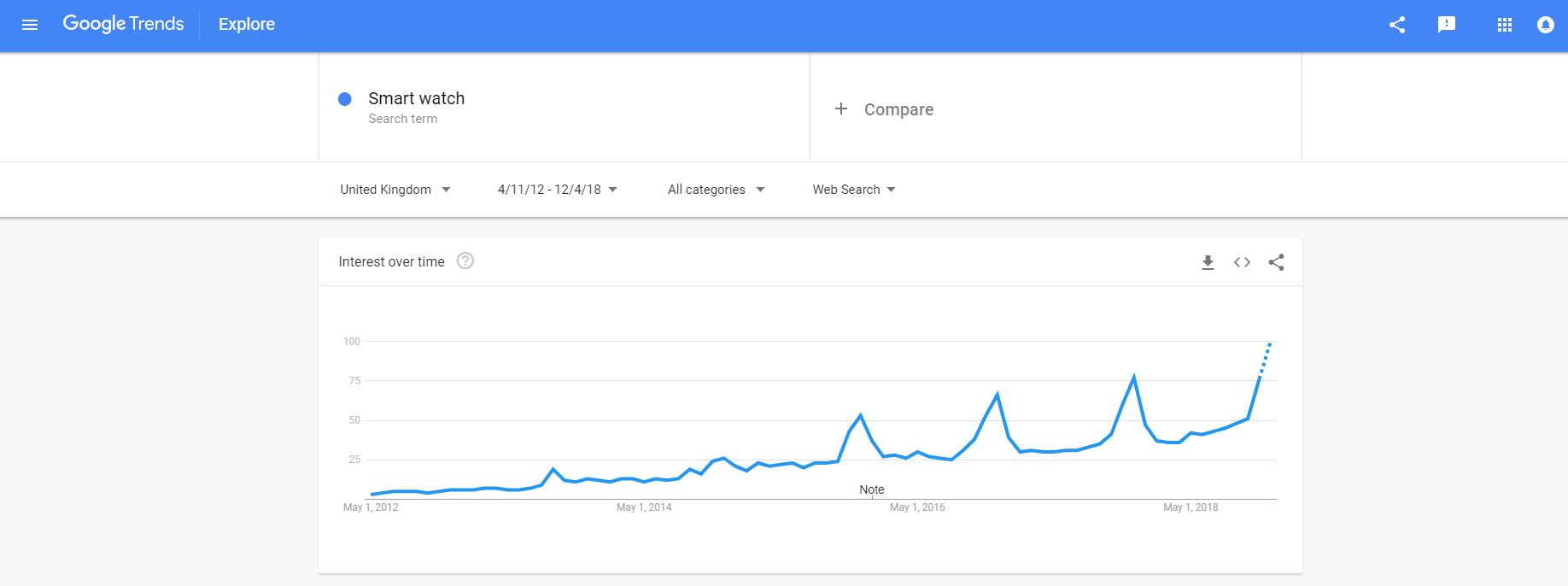
Task: Download the Interest over time CSV
Action: tap(1208, 262)
